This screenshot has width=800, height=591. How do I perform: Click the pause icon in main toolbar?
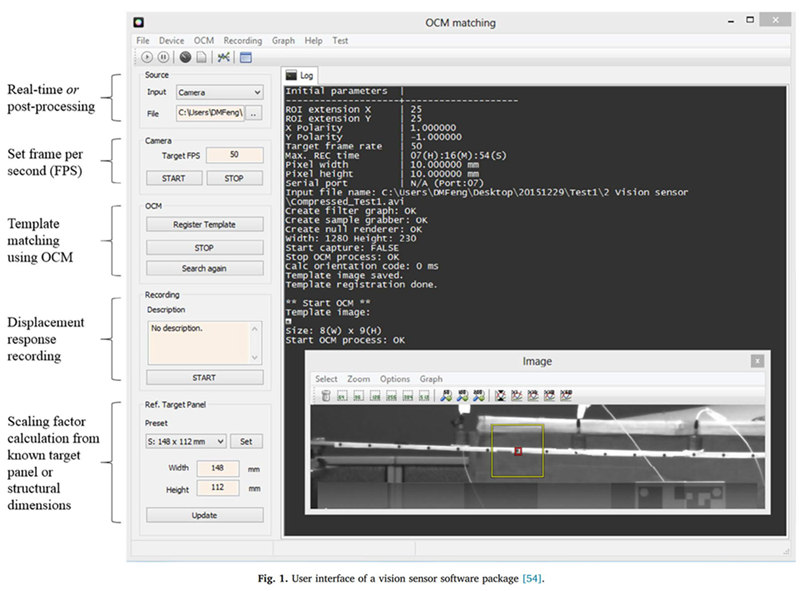click(163, 57)
